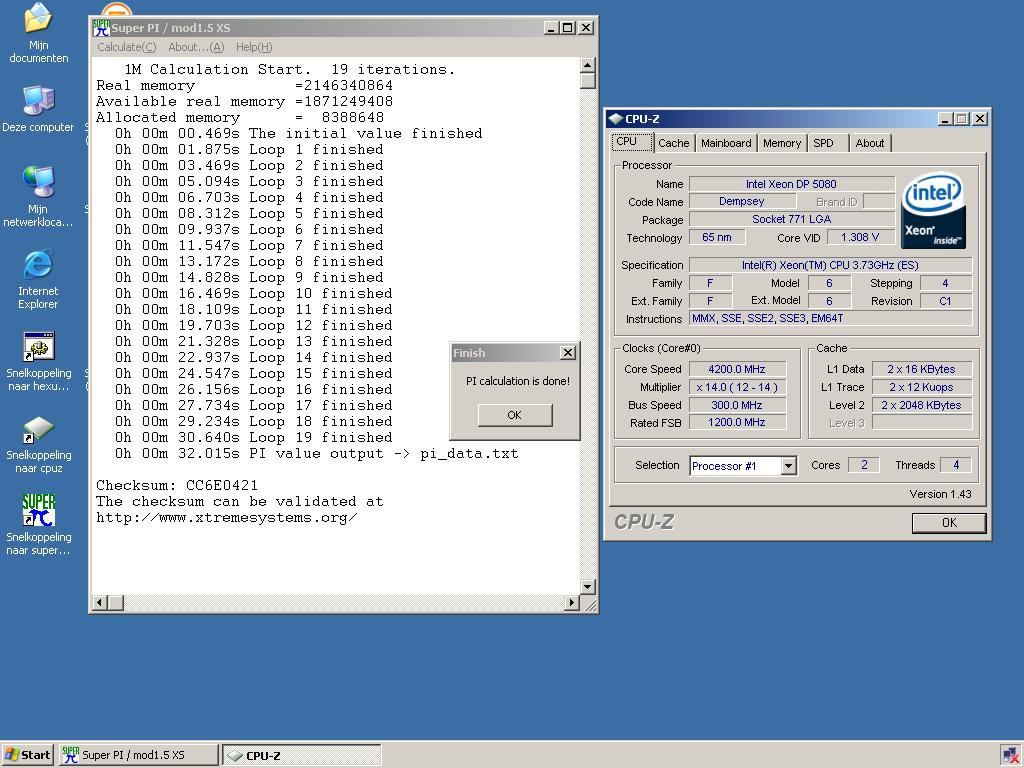1024x768 pixels.
Task: Open the About tab in CPU-Z
Action: point(870,143)
